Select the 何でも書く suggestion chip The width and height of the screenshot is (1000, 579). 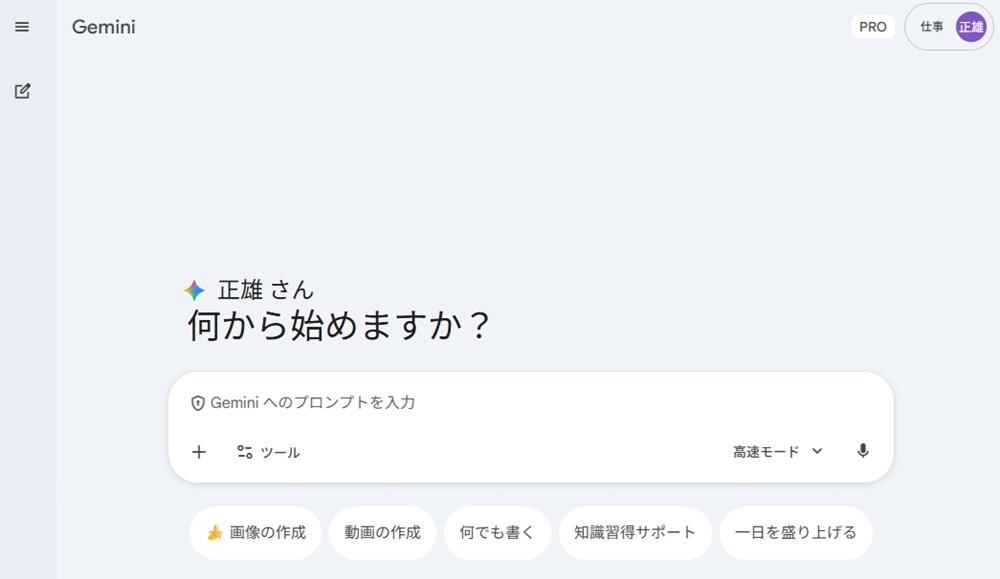click(x=497, y=532)
